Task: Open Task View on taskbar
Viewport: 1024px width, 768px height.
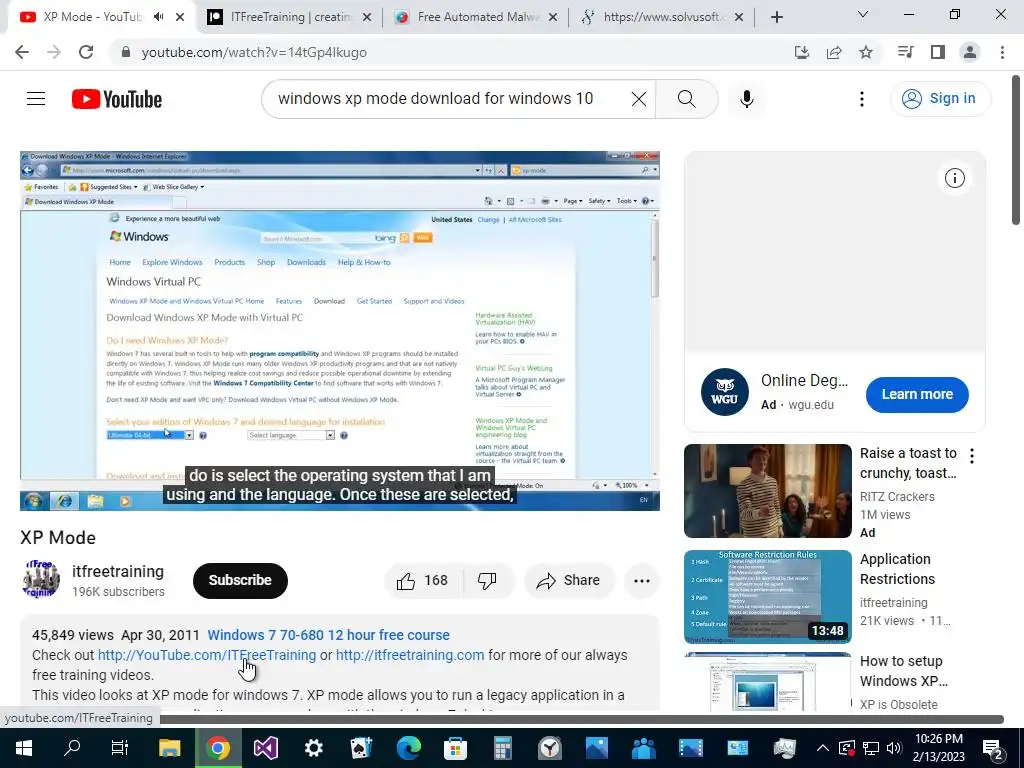Action: [120, 748]
